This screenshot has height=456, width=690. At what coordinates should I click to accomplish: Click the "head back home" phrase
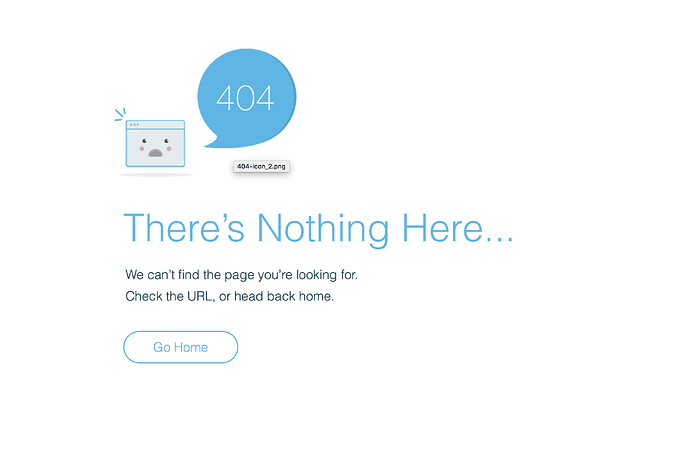[x=284, y=296]
